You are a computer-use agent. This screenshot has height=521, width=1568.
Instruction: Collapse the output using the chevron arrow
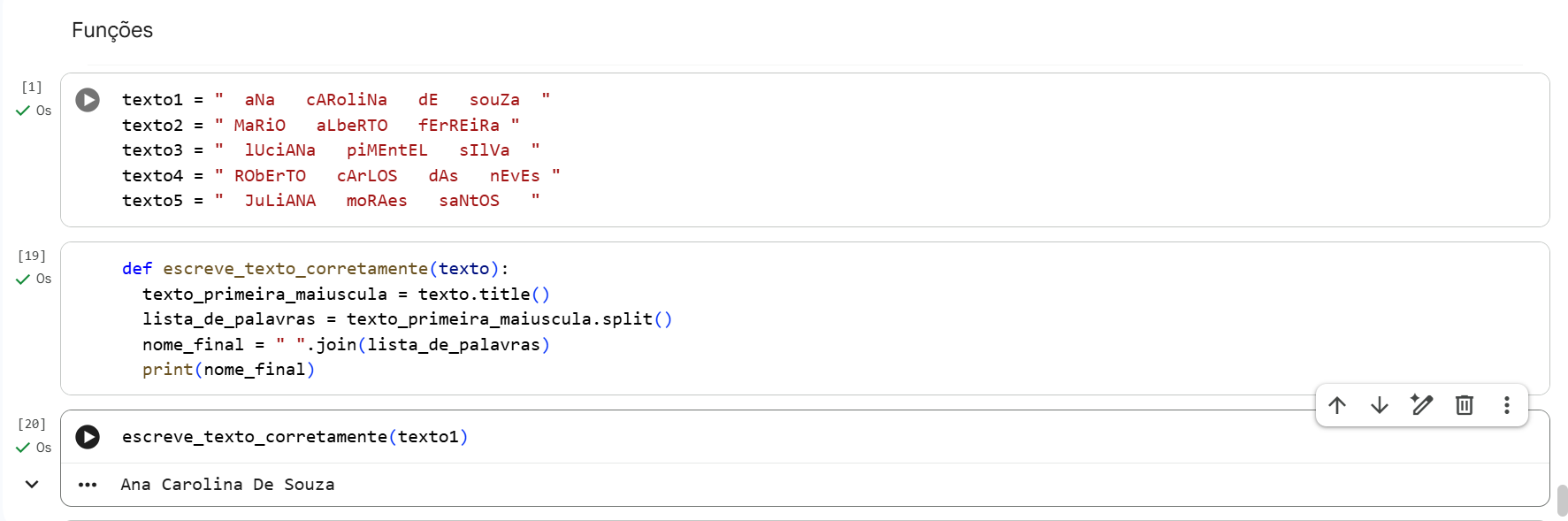[x=32, y=484]
